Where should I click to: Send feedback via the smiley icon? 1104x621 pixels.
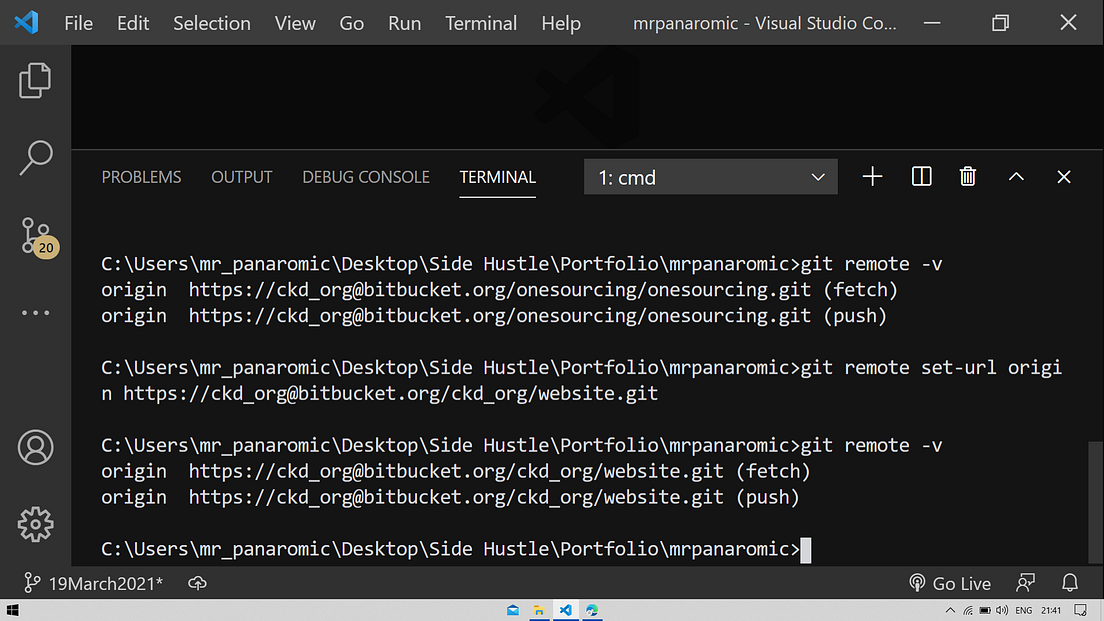tap(1024, 583)
